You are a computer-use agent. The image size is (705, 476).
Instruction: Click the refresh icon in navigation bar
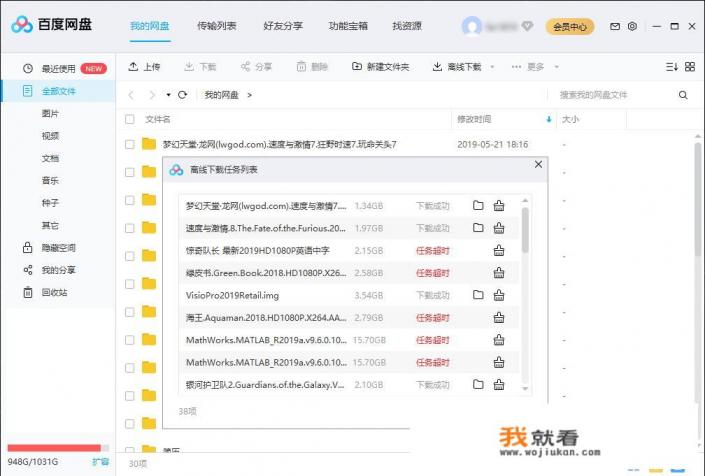tap(183, 95)
